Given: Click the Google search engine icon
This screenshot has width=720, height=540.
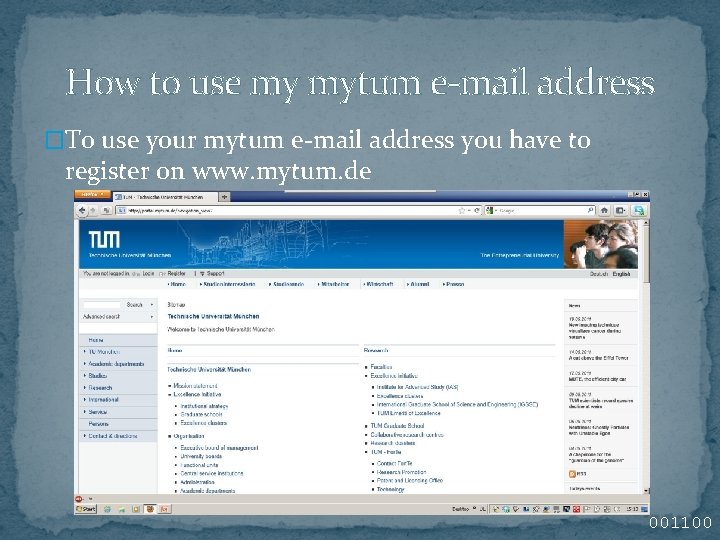Looking at the screenshot, I should coord(489,210).
